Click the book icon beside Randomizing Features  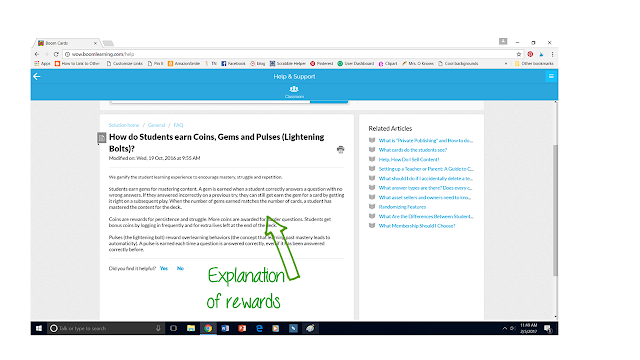372,207
